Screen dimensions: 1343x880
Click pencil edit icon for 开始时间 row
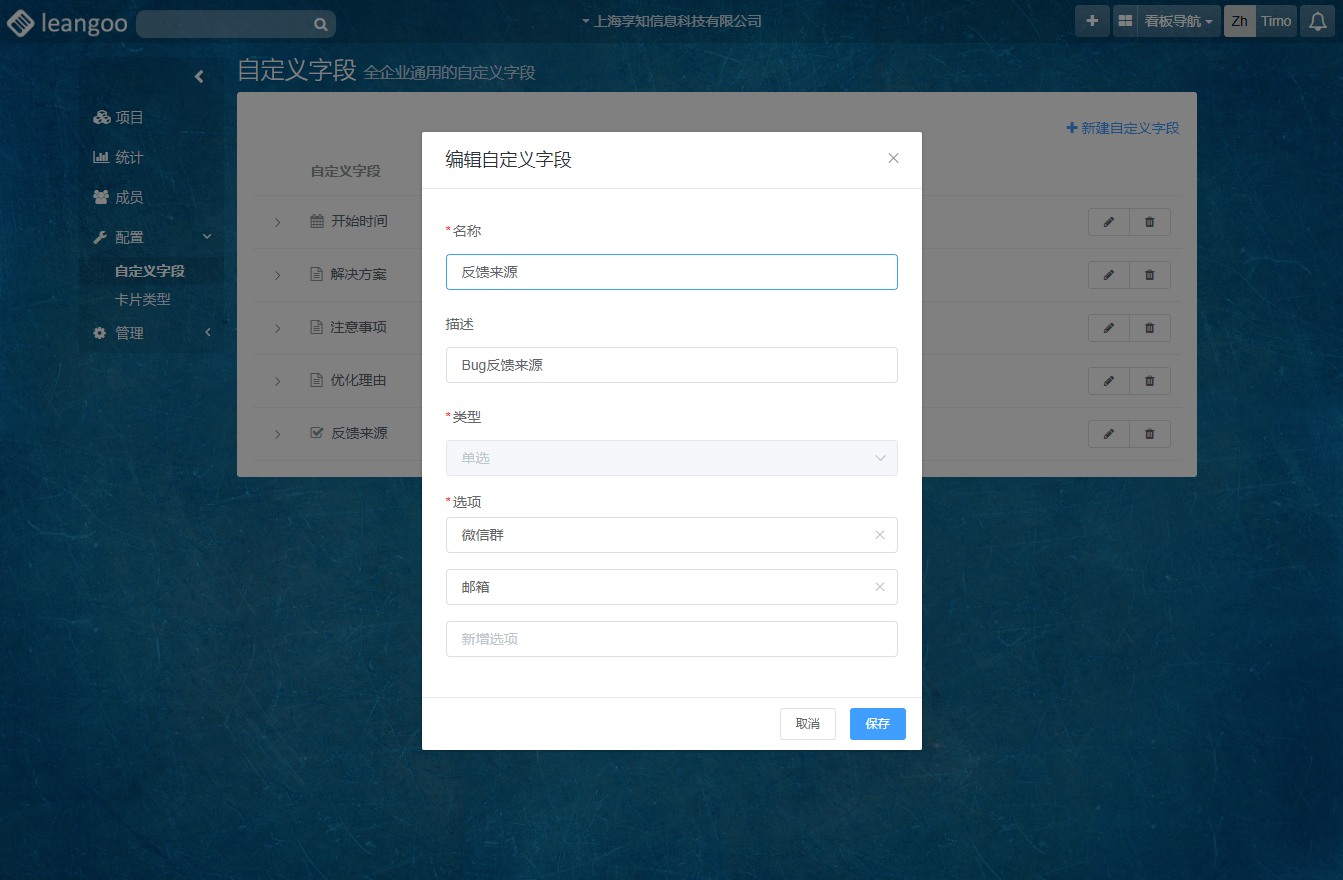(x=1108, y=222)
